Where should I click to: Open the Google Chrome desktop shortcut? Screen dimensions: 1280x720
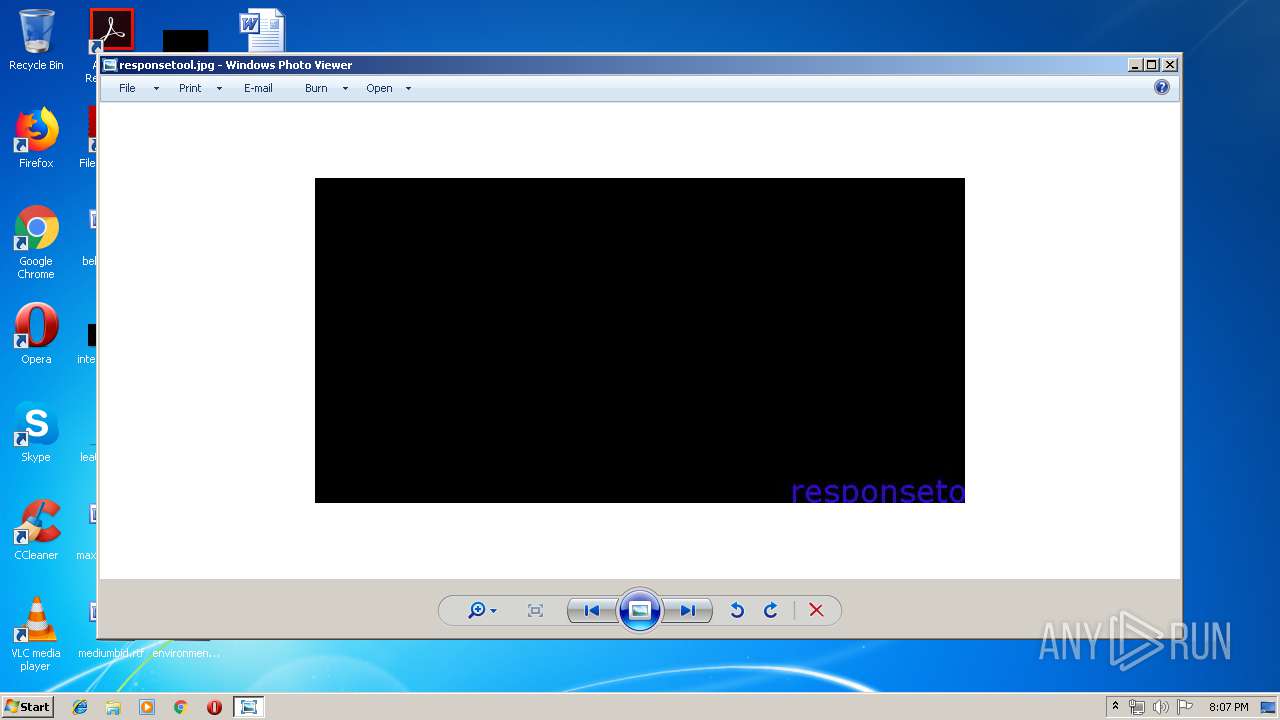point(36,242)
